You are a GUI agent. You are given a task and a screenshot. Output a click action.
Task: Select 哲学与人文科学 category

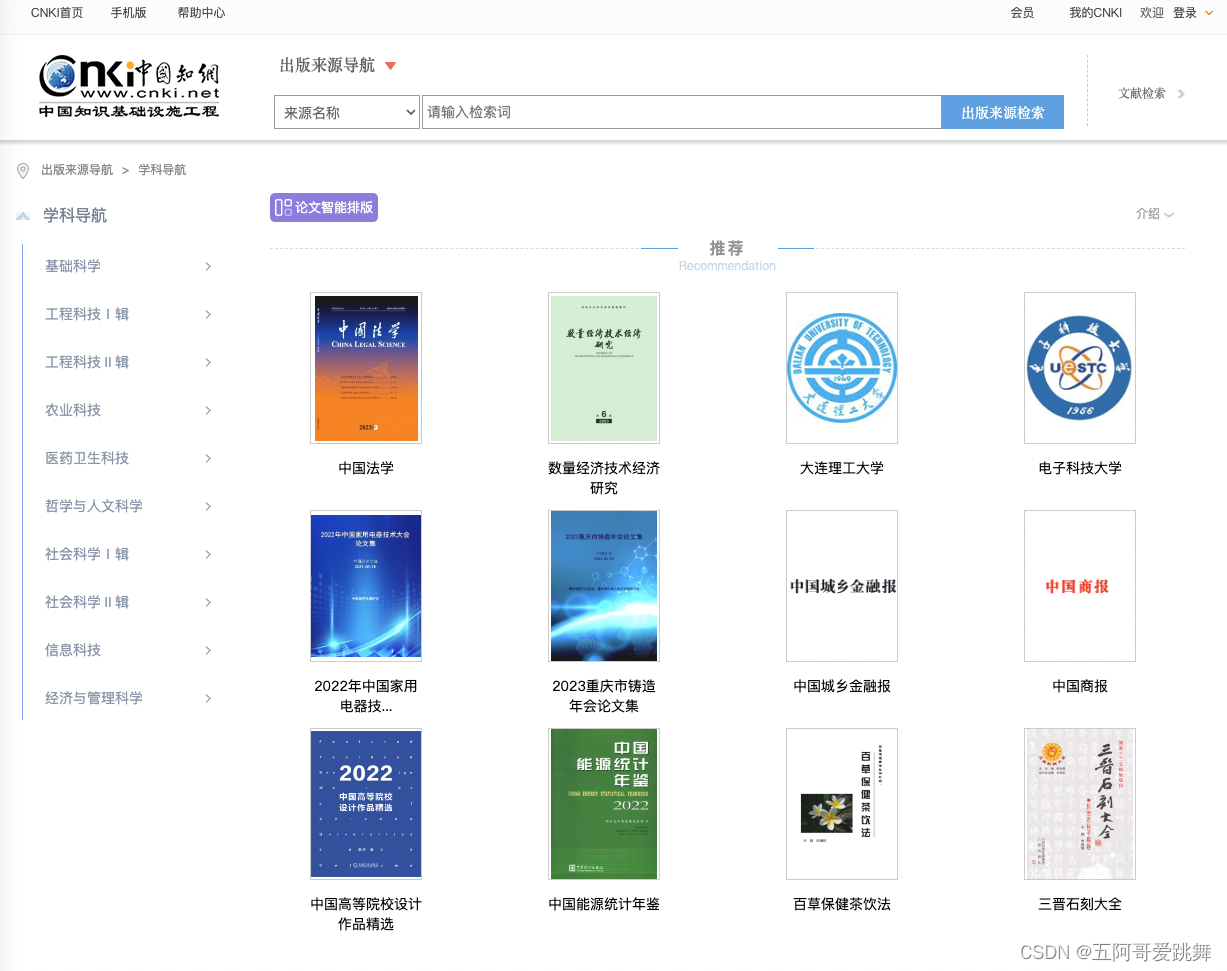pos(94,506)
